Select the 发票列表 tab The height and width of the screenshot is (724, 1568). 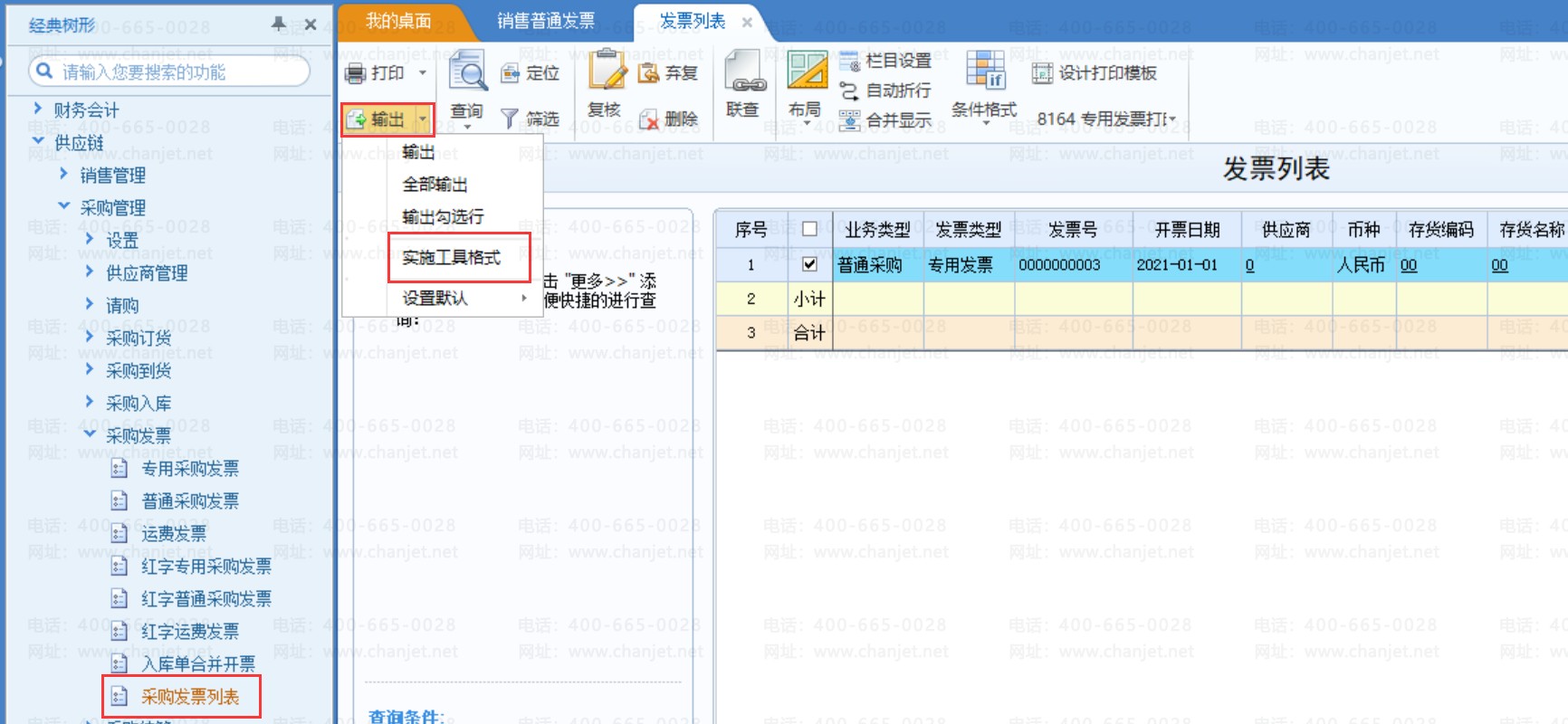693,21
